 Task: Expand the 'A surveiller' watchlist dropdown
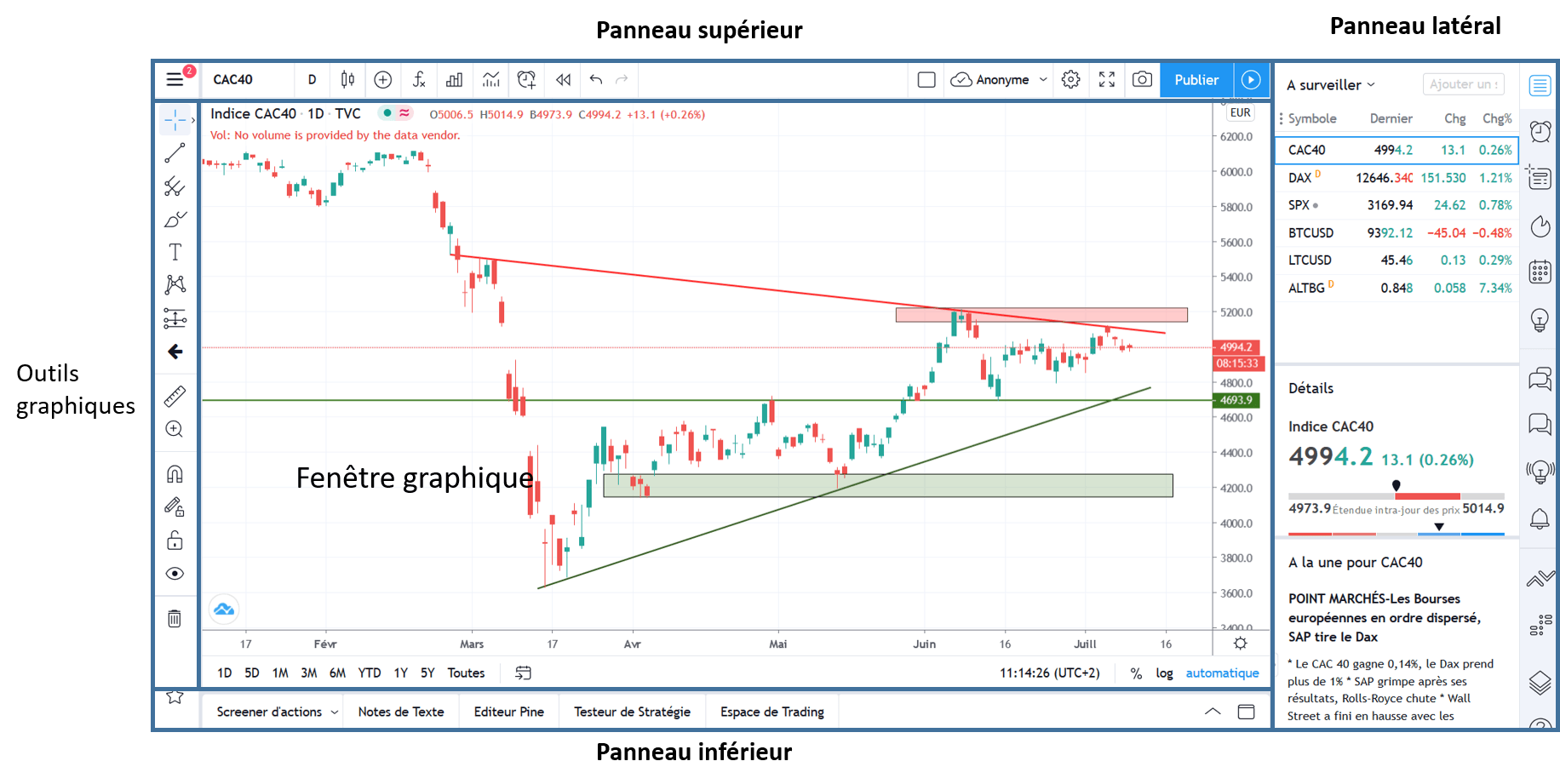coord(1329,84)
